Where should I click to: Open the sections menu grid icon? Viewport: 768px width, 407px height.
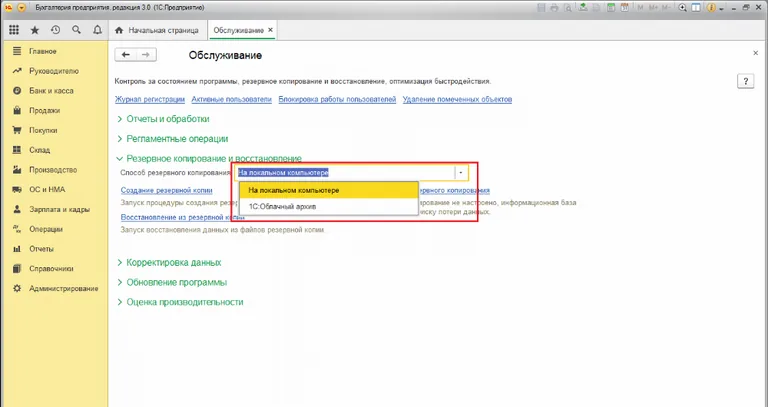[14, 30]
